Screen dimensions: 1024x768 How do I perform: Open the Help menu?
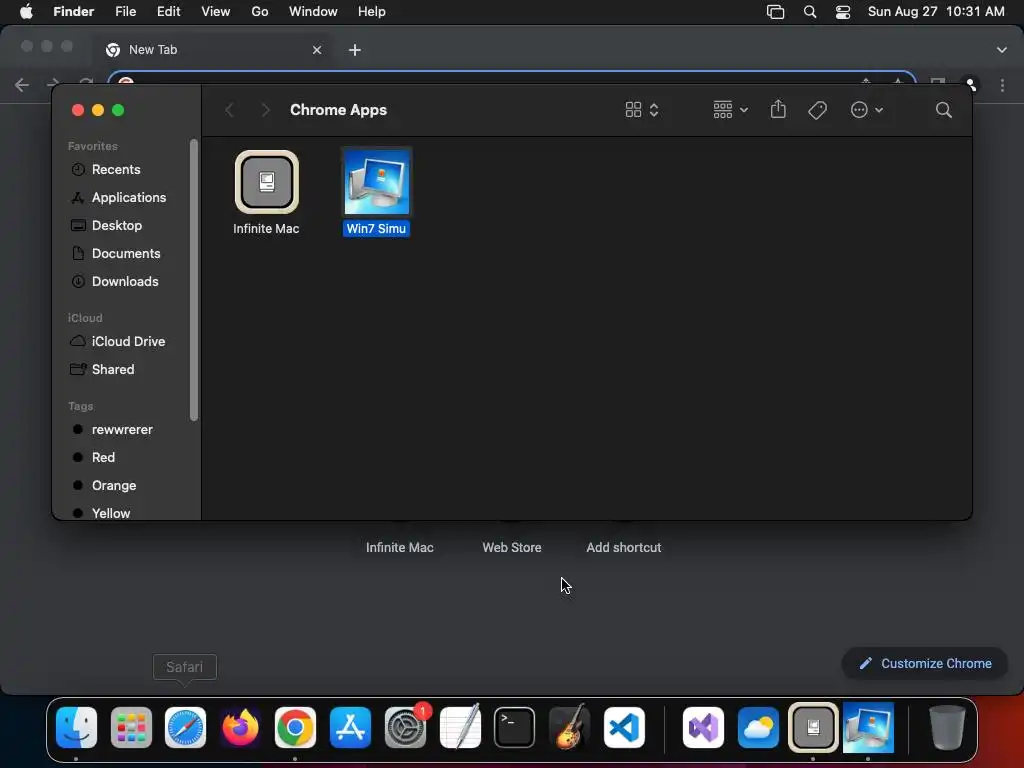click(x=372, y=12)
